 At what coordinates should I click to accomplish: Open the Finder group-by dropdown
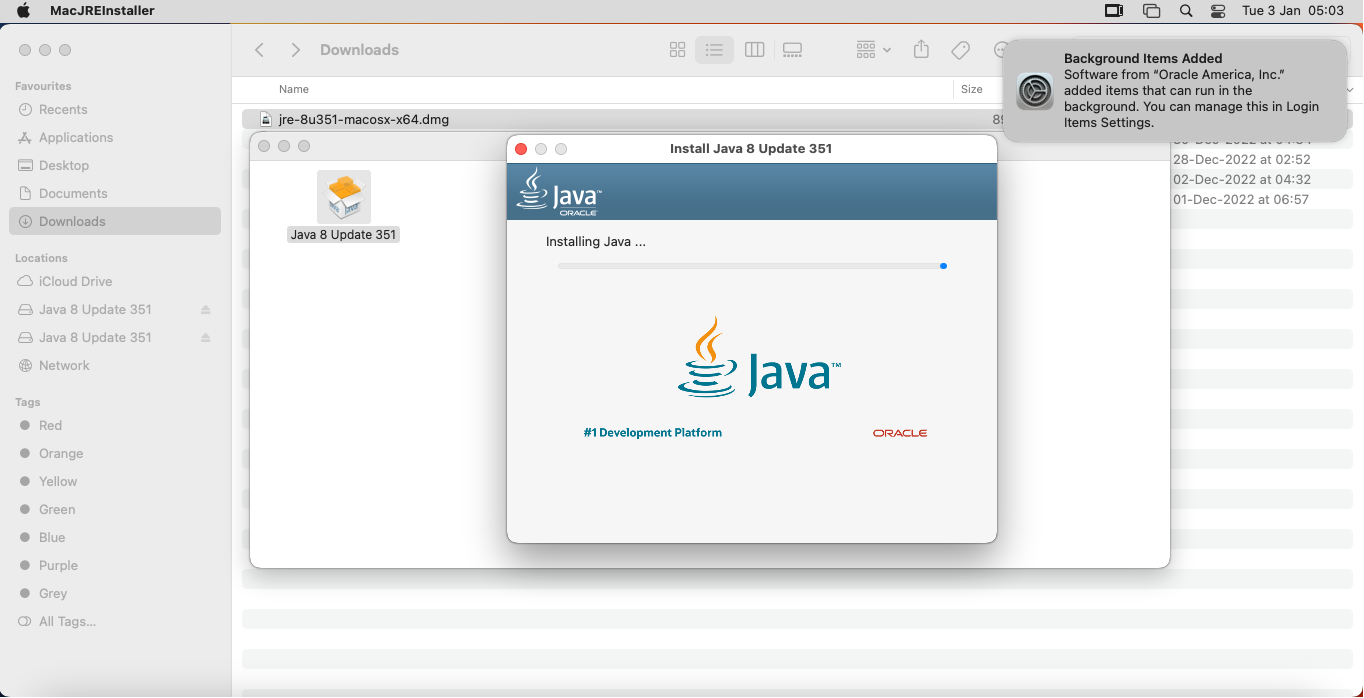(x=873, y=50)
